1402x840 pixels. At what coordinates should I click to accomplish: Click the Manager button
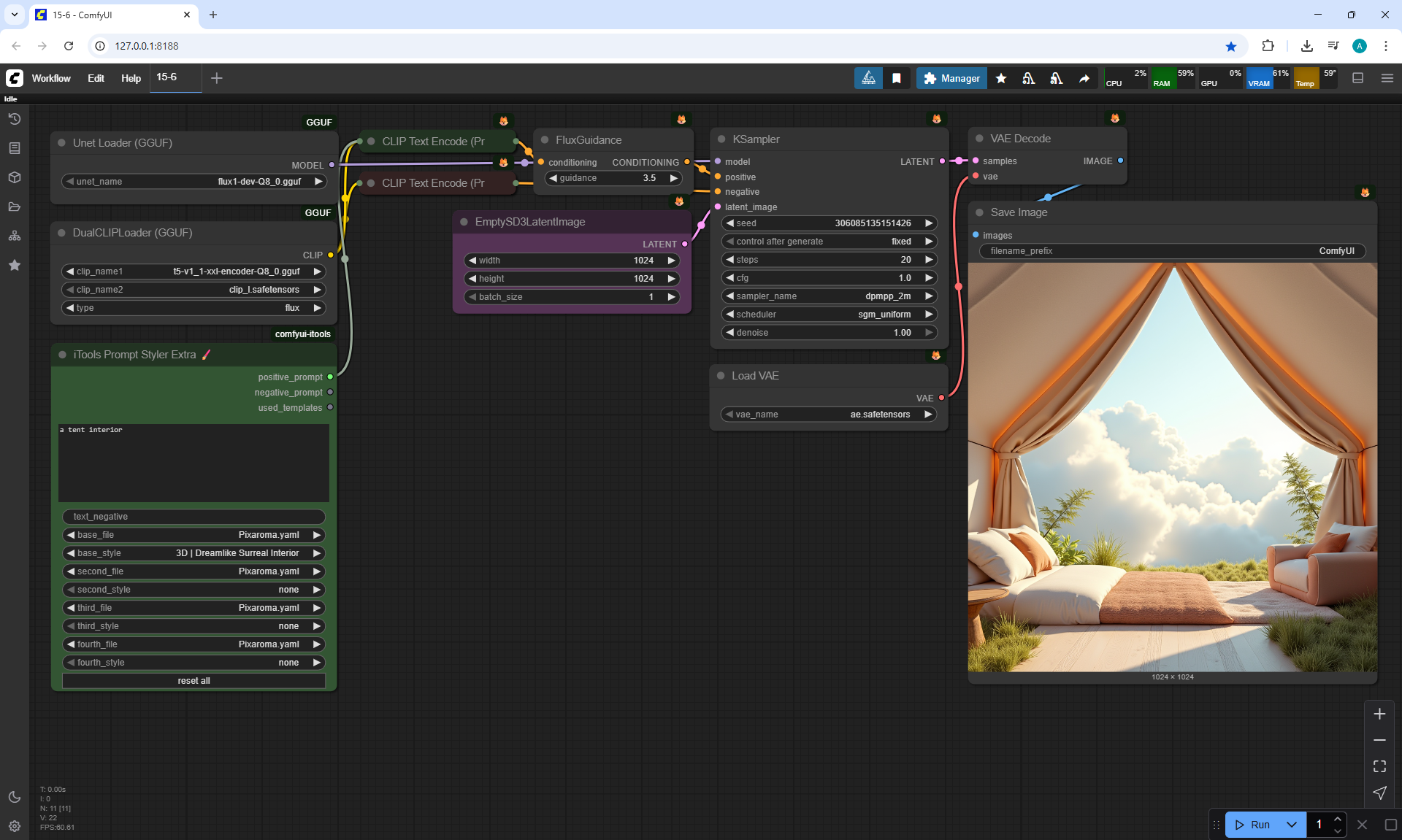[951, 78]
